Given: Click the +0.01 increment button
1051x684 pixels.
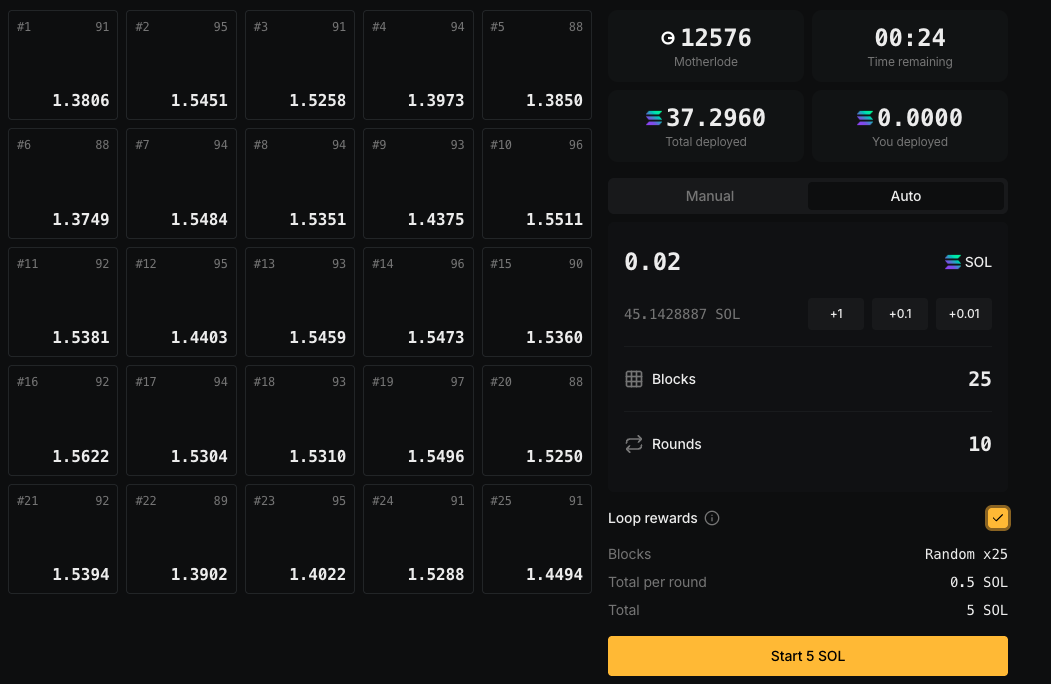Looking at the screenshot, I should (964, 314).
